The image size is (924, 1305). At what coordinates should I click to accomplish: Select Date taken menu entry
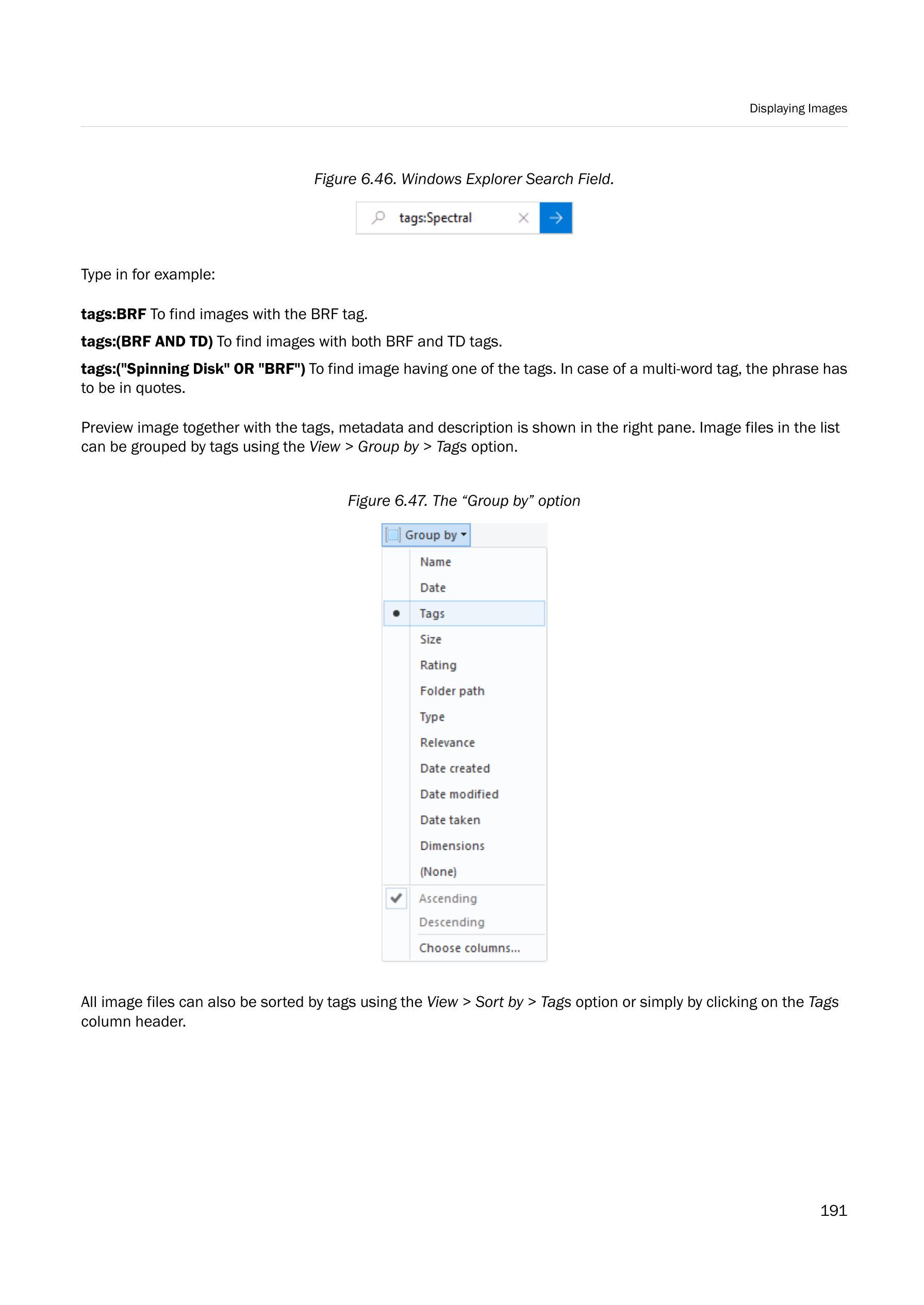(x=450, y=820)
